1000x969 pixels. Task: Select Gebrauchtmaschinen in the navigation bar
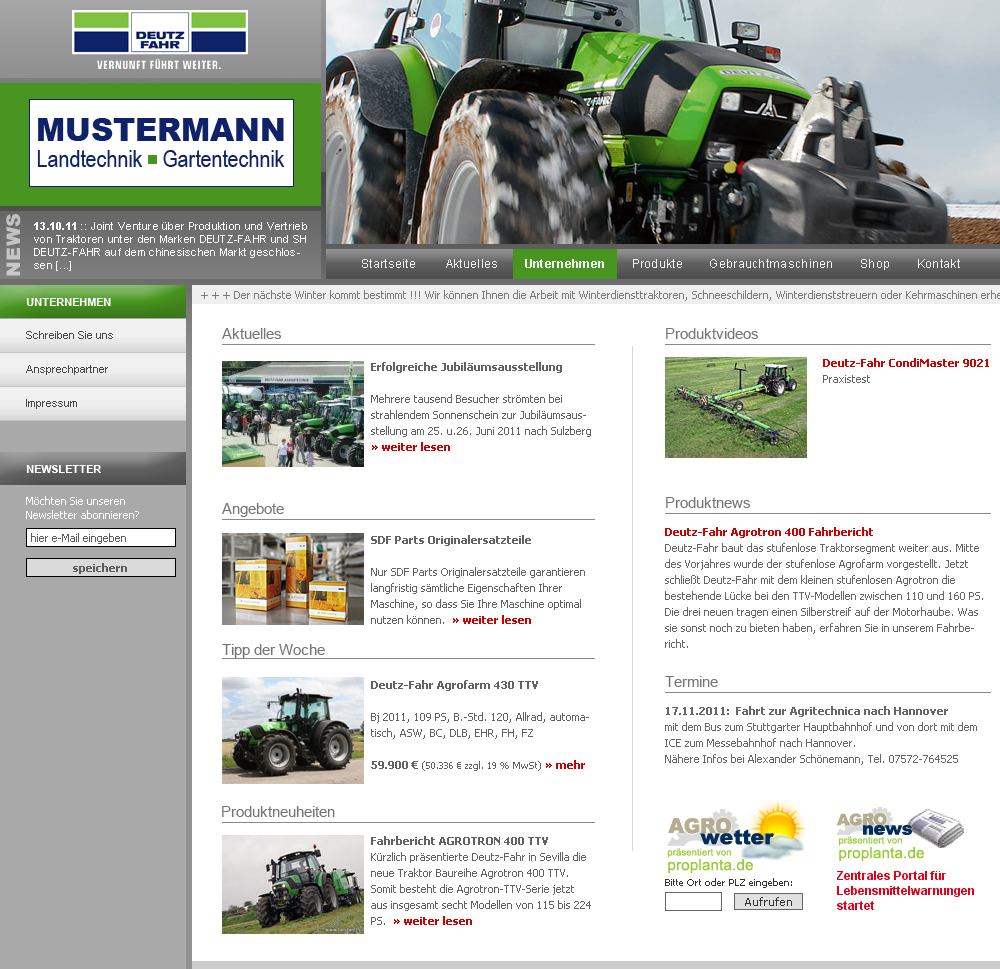[x=770, y=264]
